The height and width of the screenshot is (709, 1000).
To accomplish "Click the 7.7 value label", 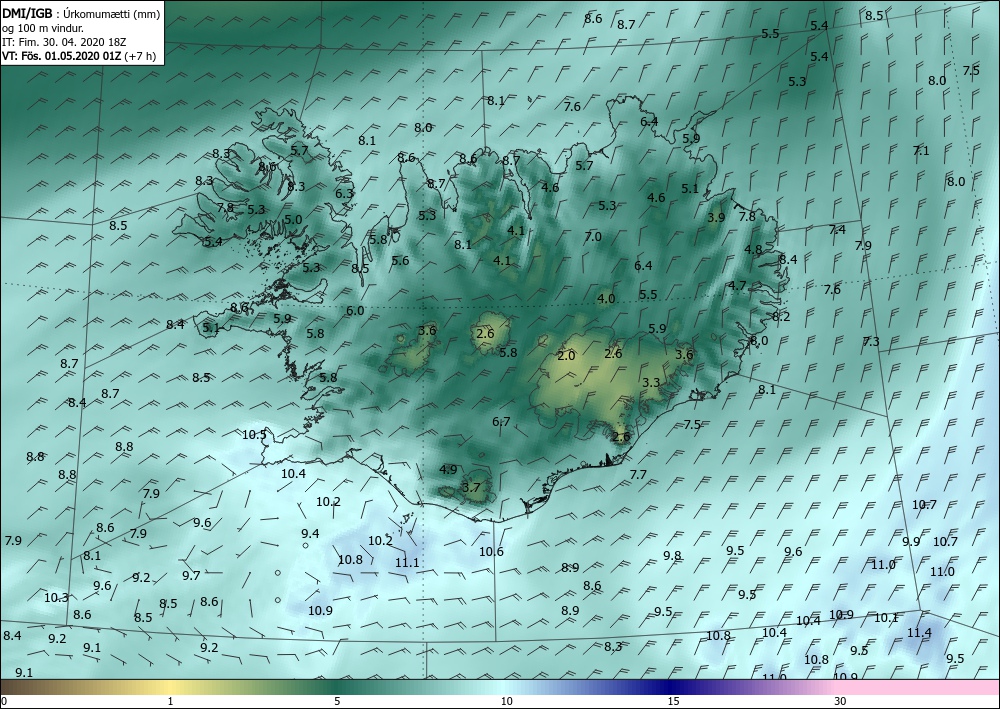I will tap(638, 474).
